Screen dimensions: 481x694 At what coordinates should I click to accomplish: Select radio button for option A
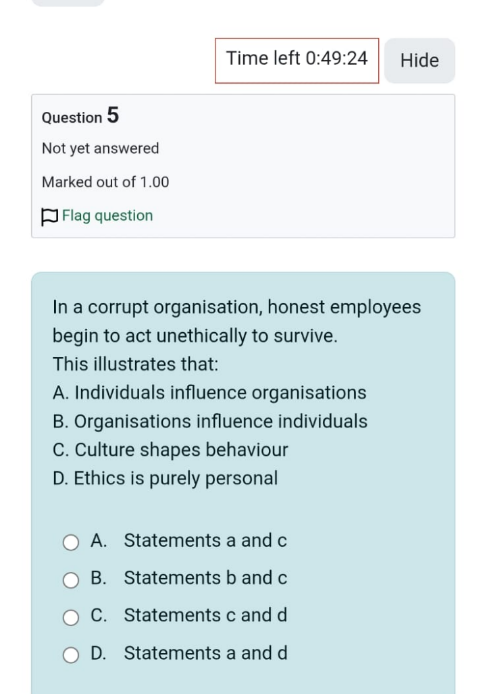tap(71, 542)
